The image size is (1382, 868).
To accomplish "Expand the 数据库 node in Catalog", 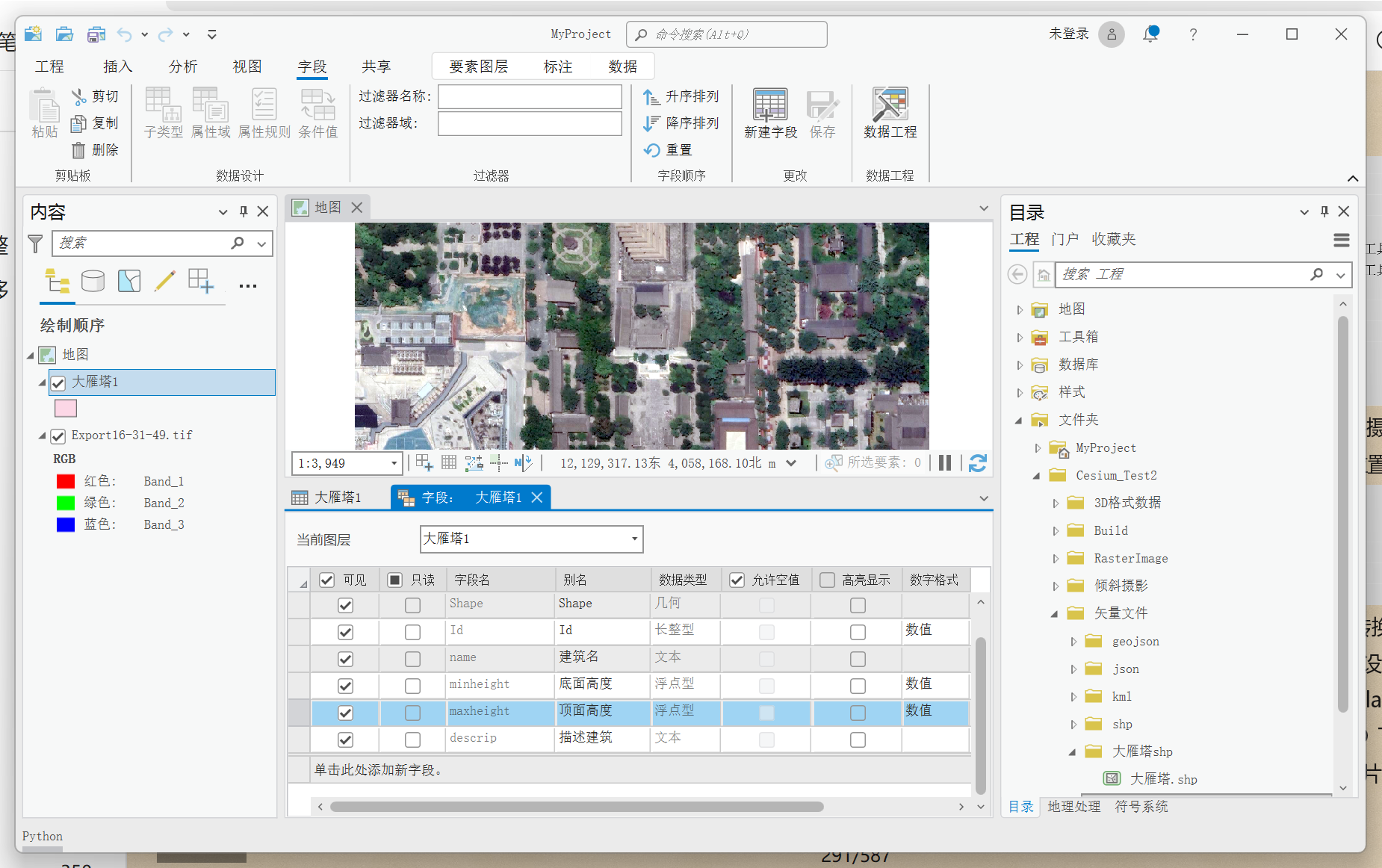I will pyautogui.click(x=1020, y=365).
